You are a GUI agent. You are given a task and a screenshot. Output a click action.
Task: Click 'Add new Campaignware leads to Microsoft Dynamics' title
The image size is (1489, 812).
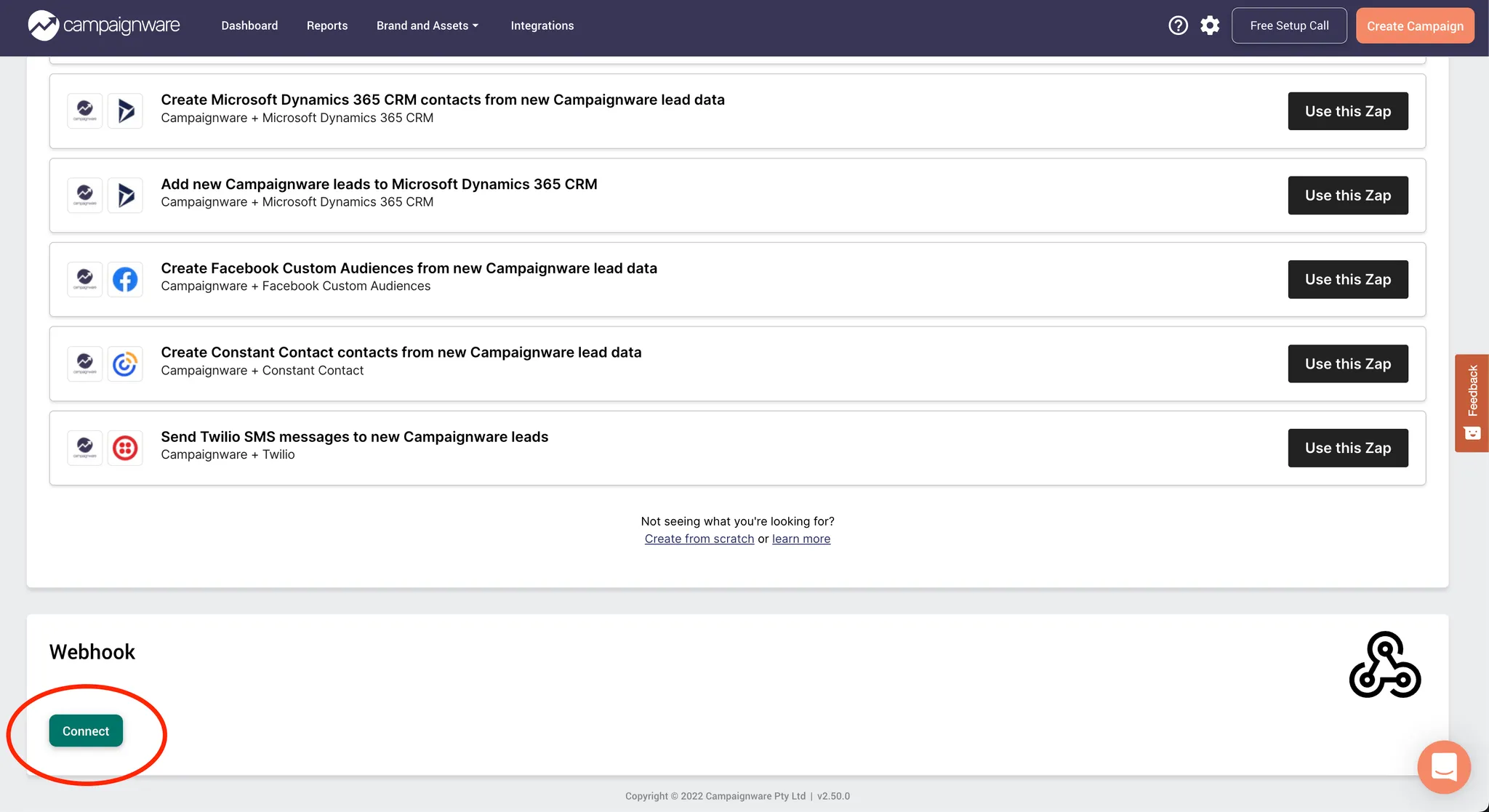pyautogui.click(x=379, y=184)
